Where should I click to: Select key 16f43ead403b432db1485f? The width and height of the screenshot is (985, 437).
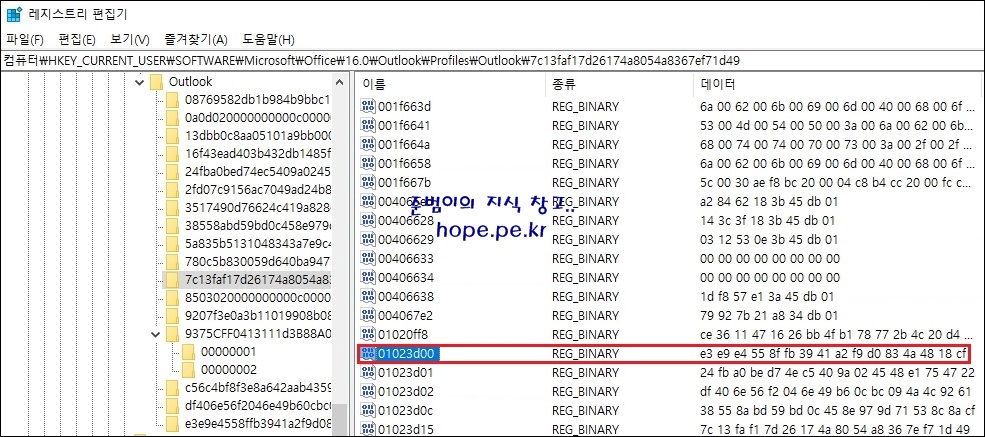coord(258,154)
